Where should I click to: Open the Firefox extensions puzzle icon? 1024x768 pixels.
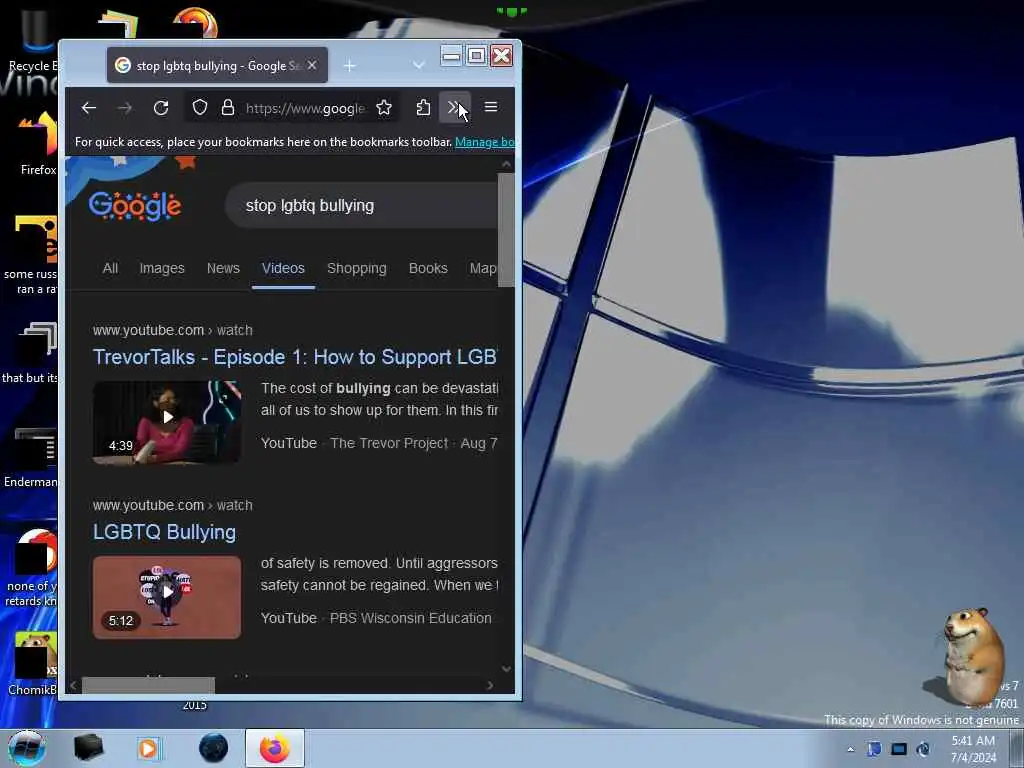coord(423,108)
